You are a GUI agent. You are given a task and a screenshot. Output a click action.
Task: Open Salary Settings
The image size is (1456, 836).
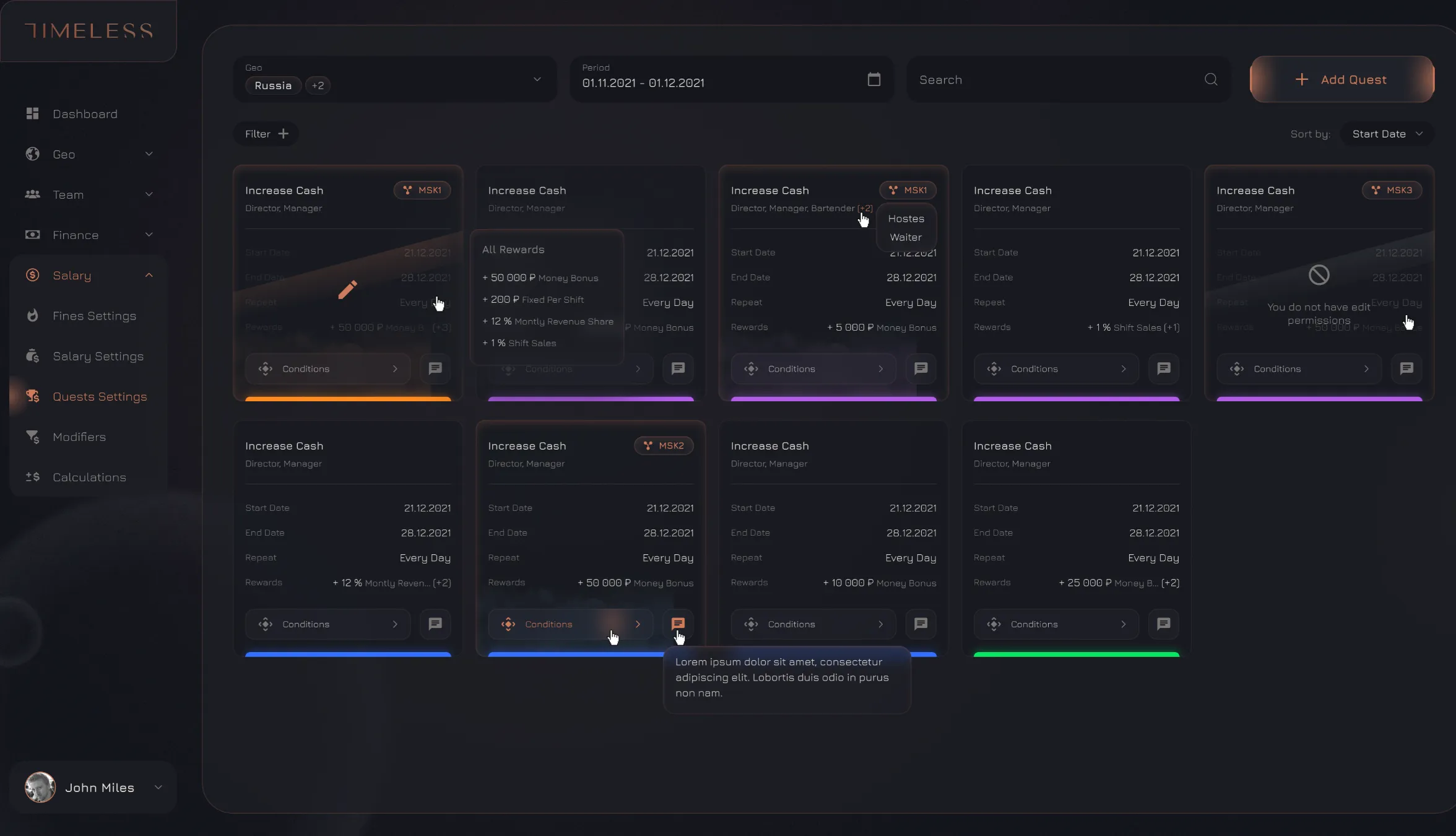(98, 356)
